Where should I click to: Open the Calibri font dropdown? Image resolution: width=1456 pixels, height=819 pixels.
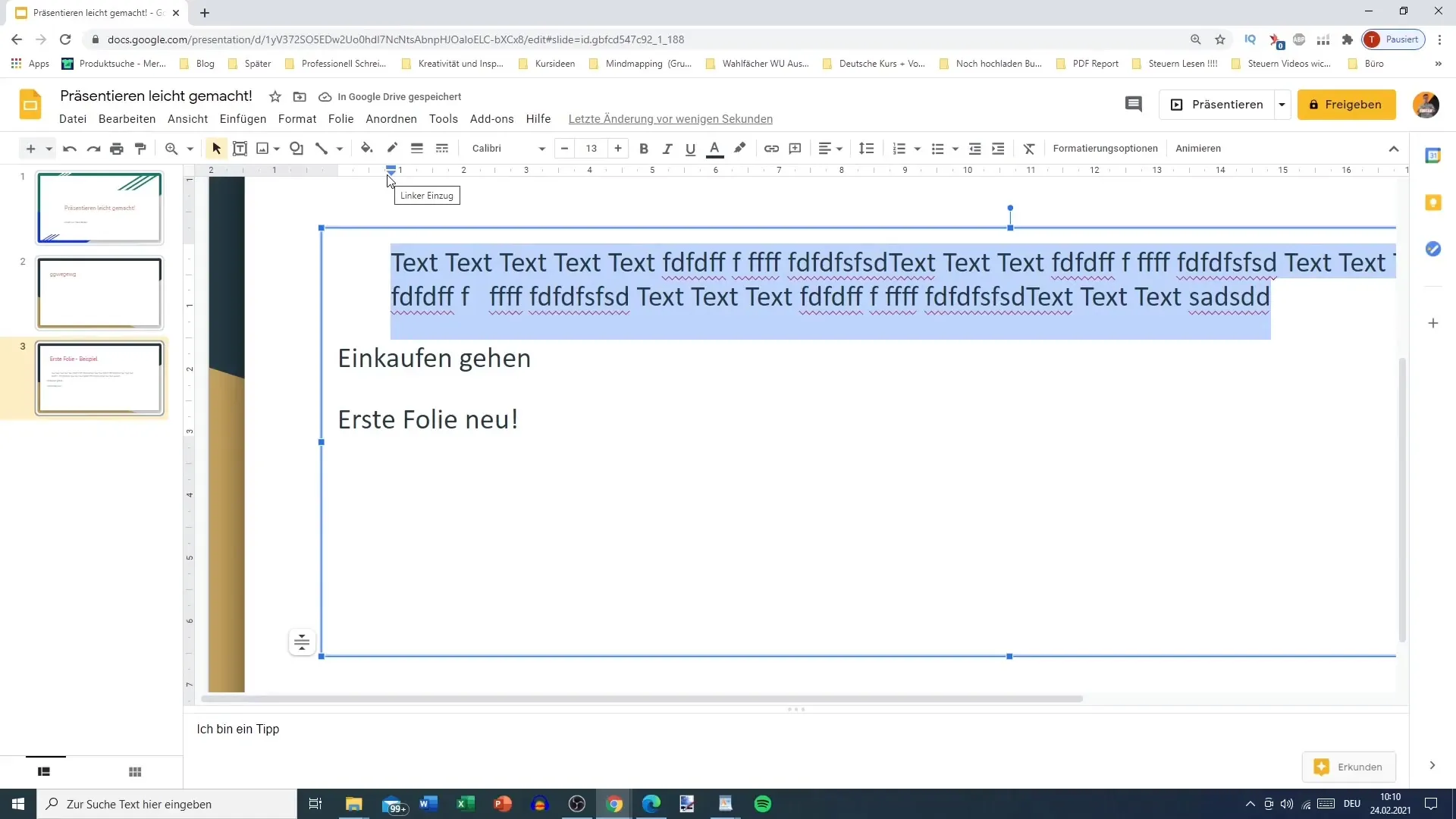pos(508,149)
